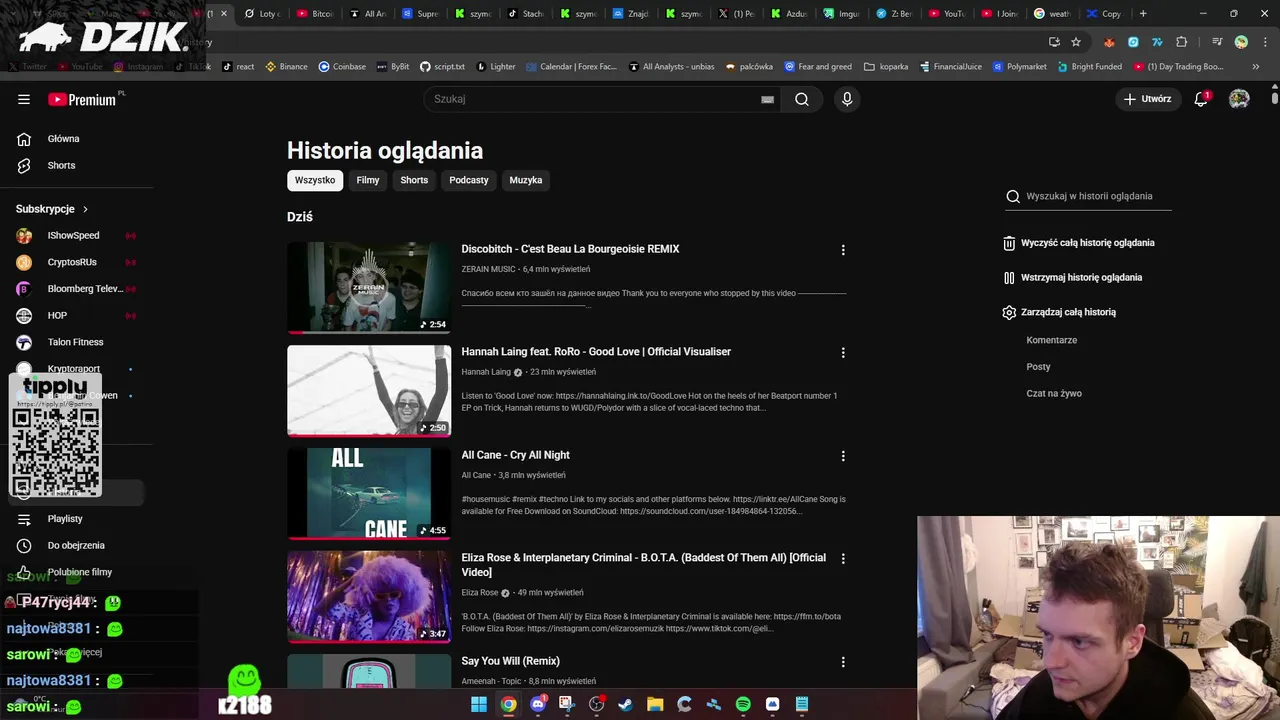
Task: Open Fear and greed bookmark
Action: click(818, 66)
